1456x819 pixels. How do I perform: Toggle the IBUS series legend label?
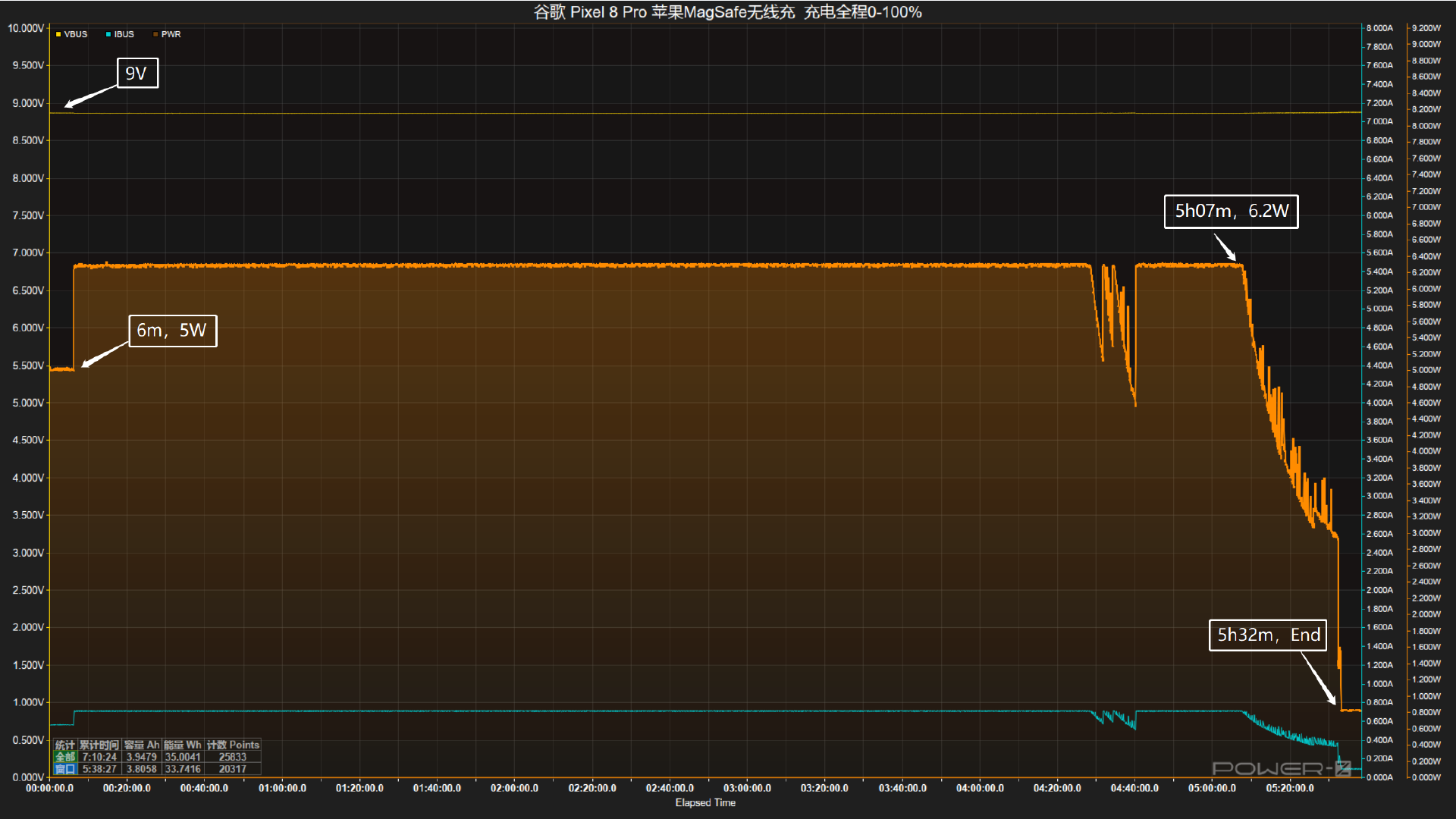(124, 34)
